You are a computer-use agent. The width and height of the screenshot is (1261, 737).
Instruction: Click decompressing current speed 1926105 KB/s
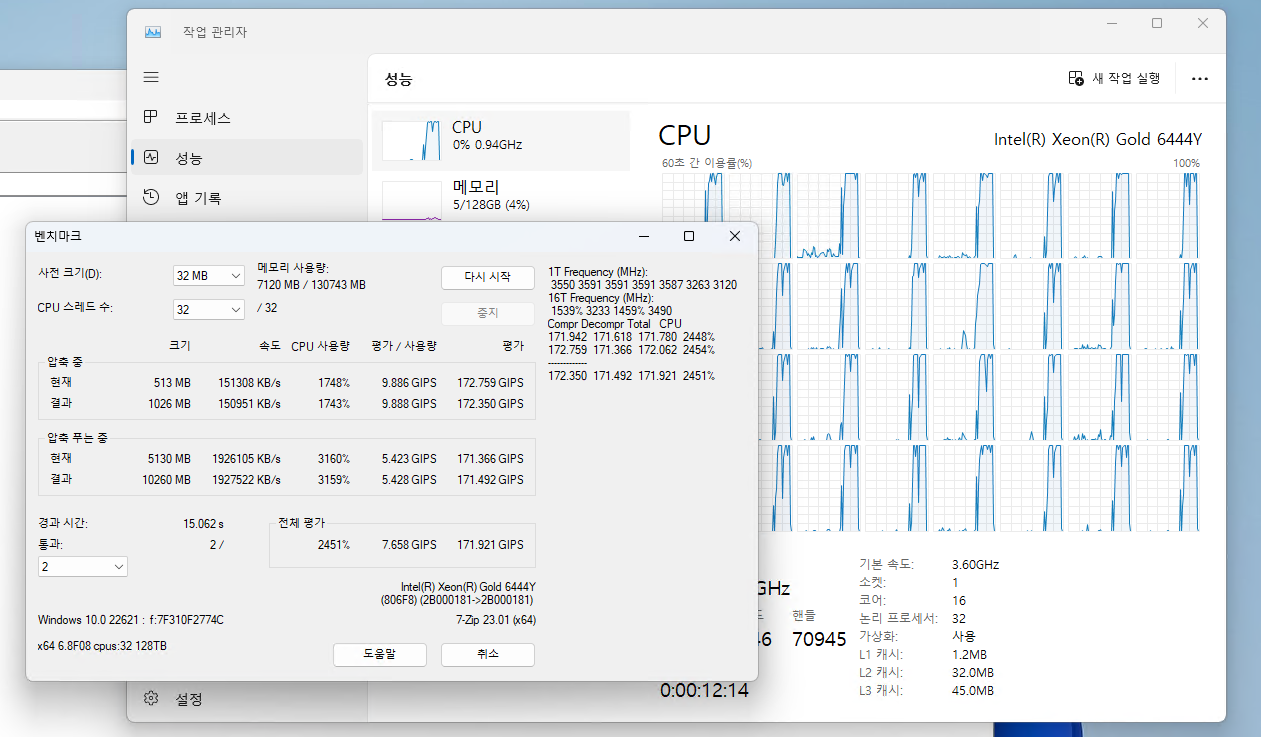[x=246, y=458]
